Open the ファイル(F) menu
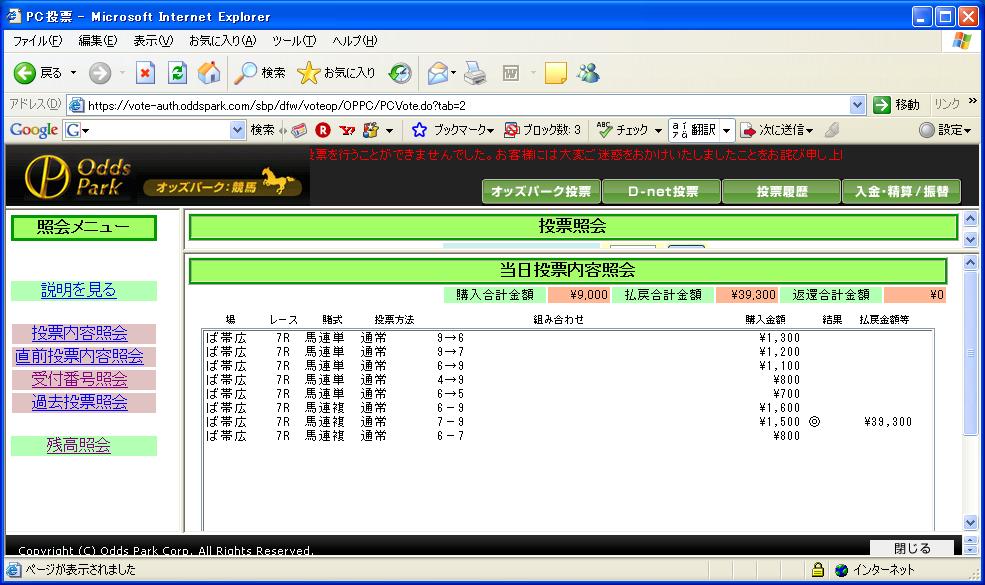Image resolution: width=985 pixels, height=585 pixels. click(38, 41)
